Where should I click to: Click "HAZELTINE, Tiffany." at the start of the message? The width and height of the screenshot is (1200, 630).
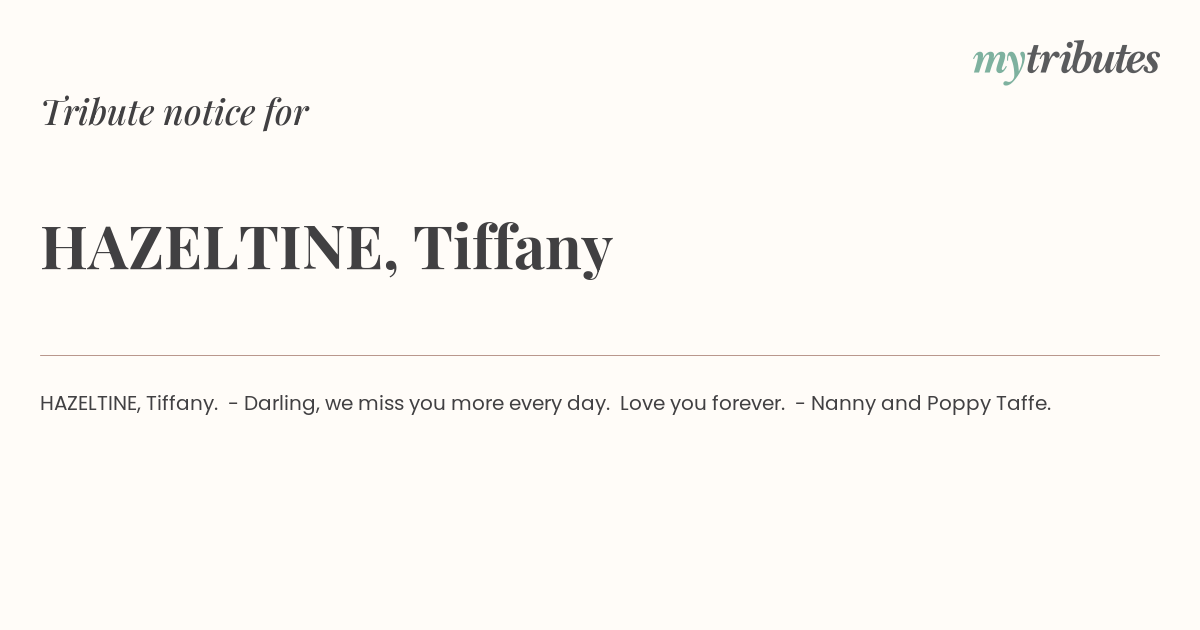tap(129, 404)
